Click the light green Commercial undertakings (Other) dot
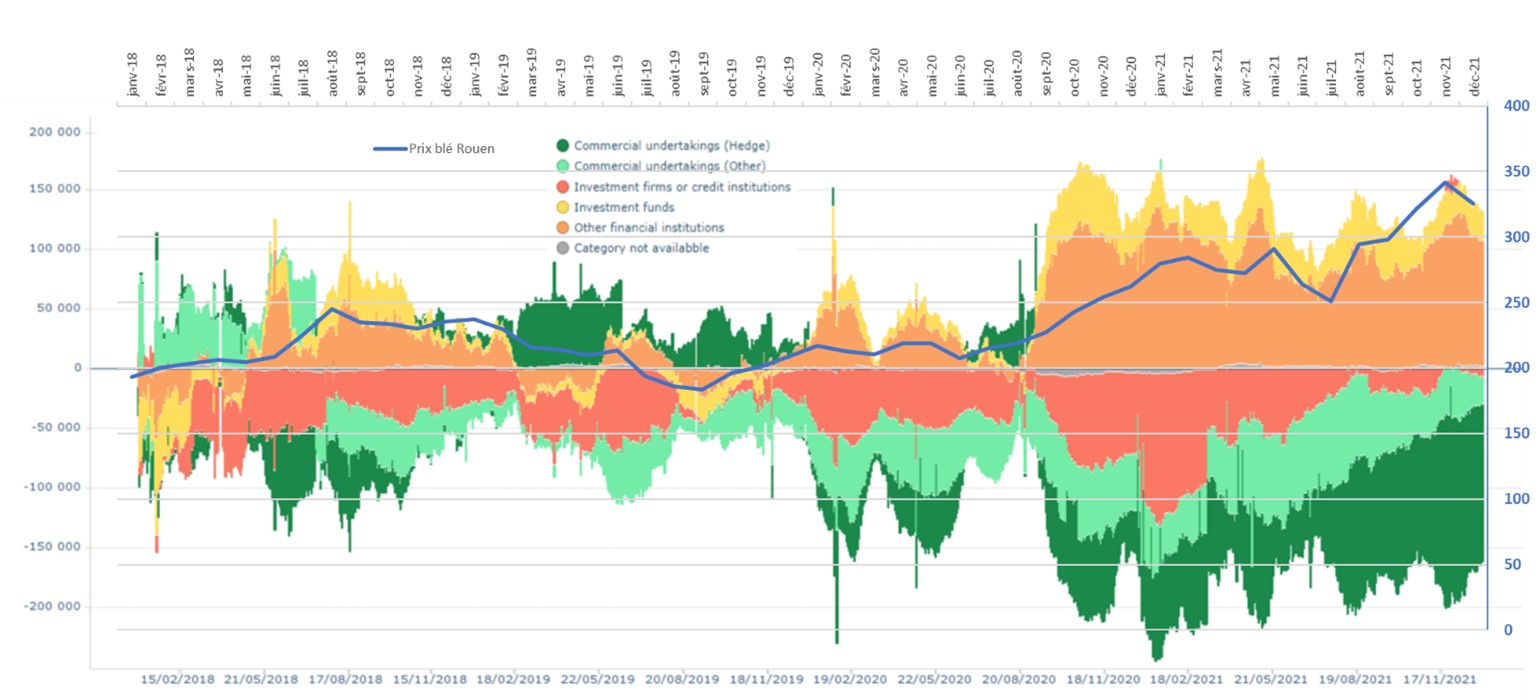Image resolution: width=1540 pixels, height=700 pixels. click(x=563, y=167)
